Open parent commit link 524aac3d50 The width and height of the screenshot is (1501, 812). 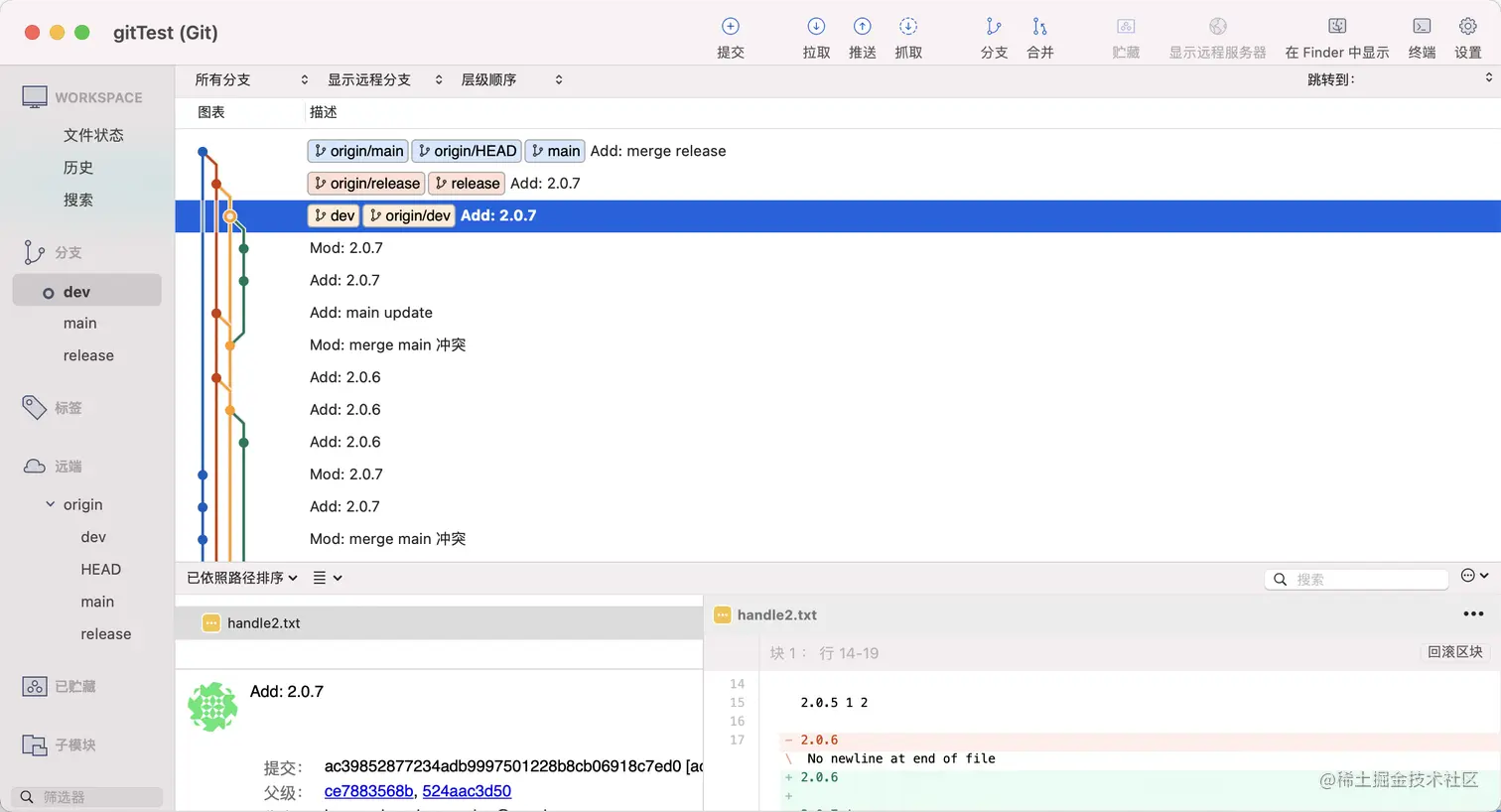pyautogui.click(x=467, y=791)
